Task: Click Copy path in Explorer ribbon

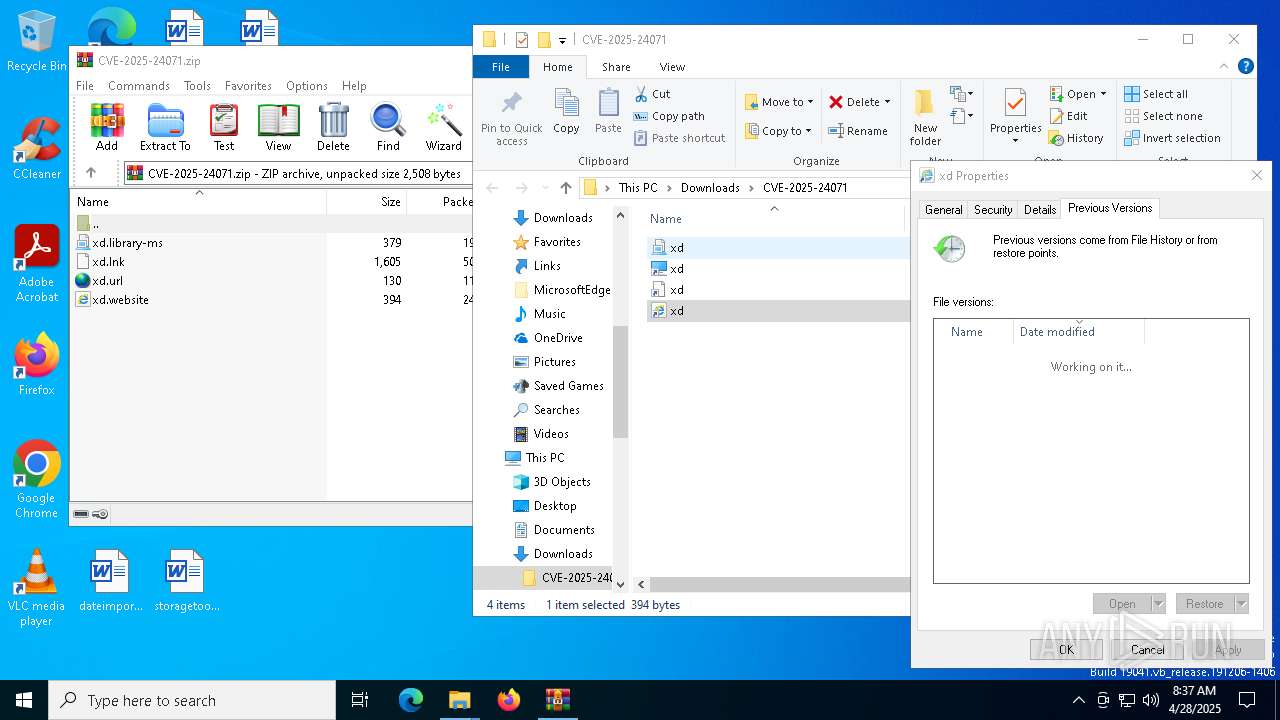Action: pyautogui.click(x=669, y=116)
